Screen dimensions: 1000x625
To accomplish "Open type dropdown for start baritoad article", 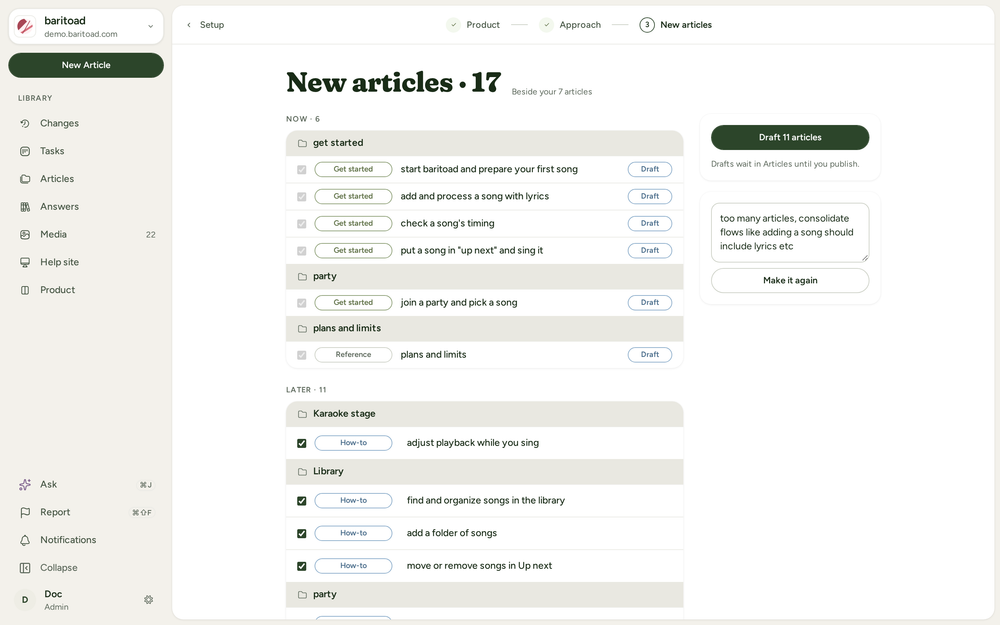I will point(353,169).
